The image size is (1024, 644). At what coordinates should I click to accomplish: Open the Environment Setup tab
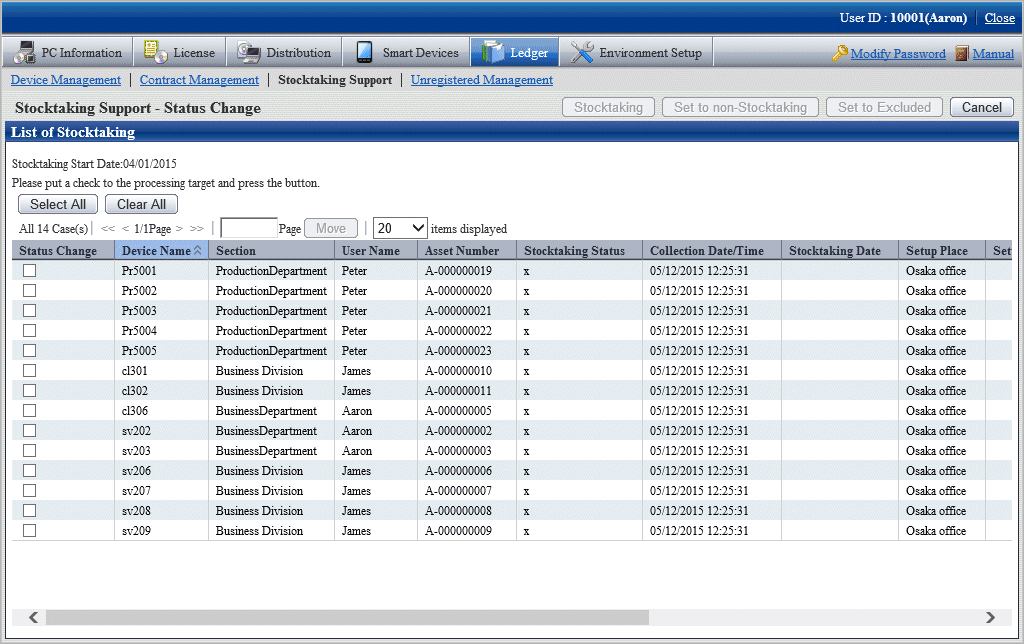tap(636, 52)
